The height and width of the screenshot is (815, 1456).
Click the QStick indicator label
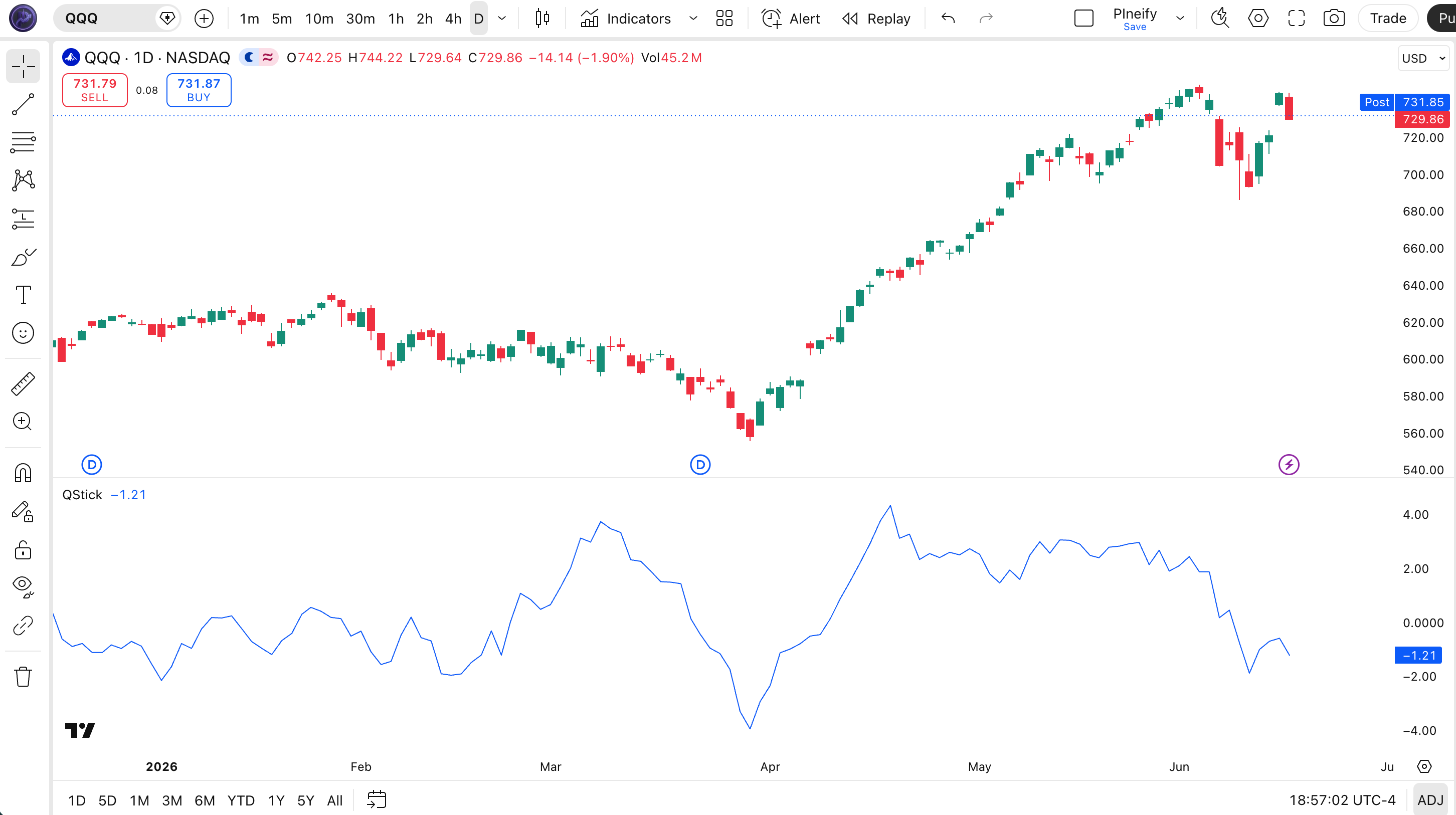pos(82,495)
